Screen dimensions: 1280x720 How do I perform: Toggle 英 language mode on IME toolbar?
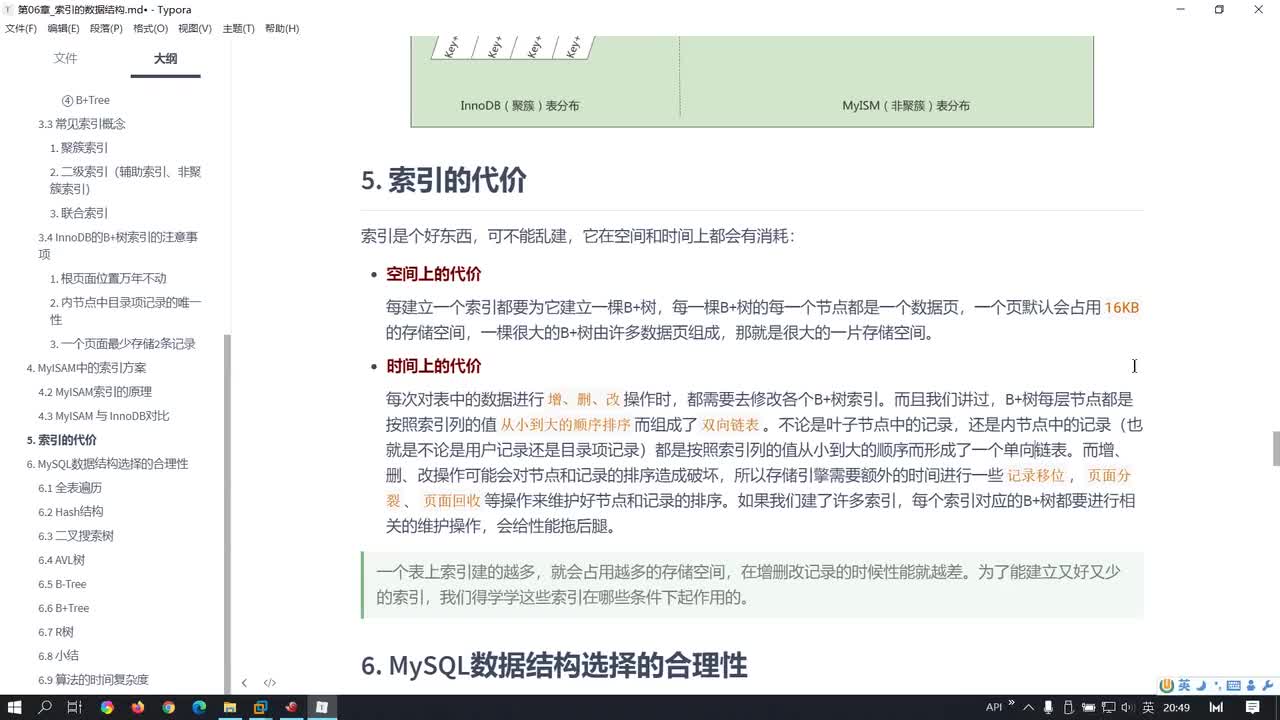point(1184,685)
